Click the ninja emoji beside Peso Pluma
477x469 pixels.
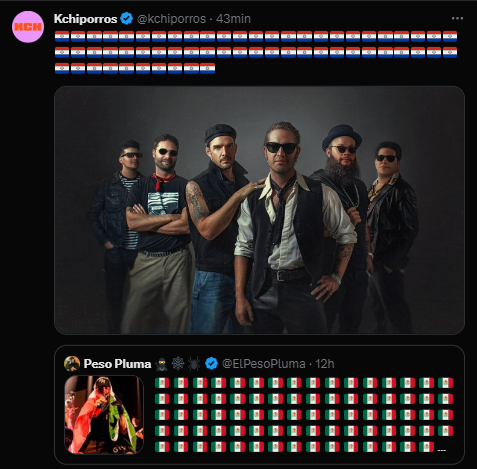pos(162,364)
